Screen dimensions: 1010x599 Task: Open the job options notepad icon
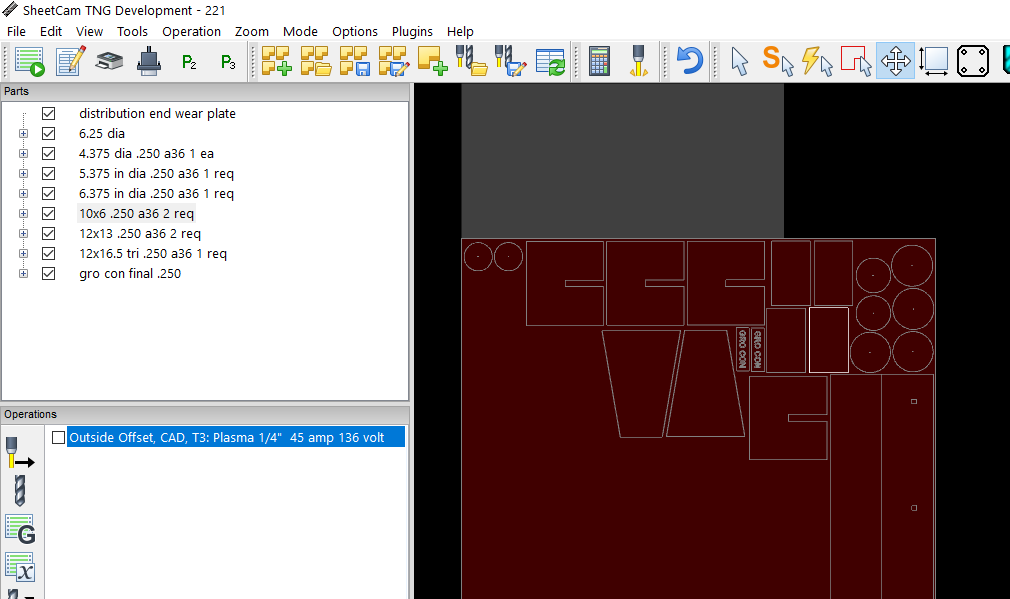pyautogui.click(x=70, y=62)
